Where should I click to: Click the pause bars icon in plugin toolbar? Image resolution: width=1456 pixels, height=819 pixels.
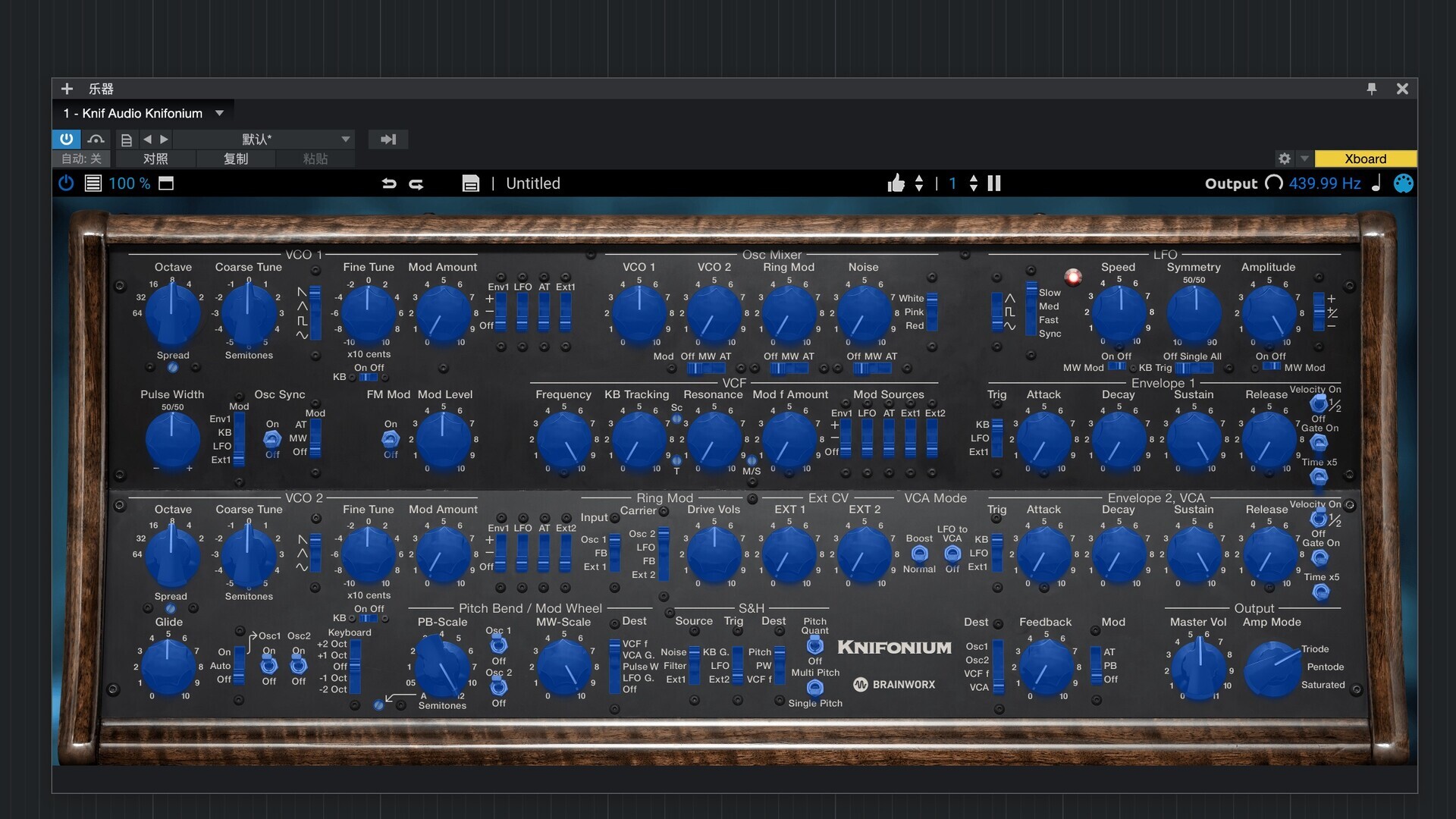coord(994,184)
